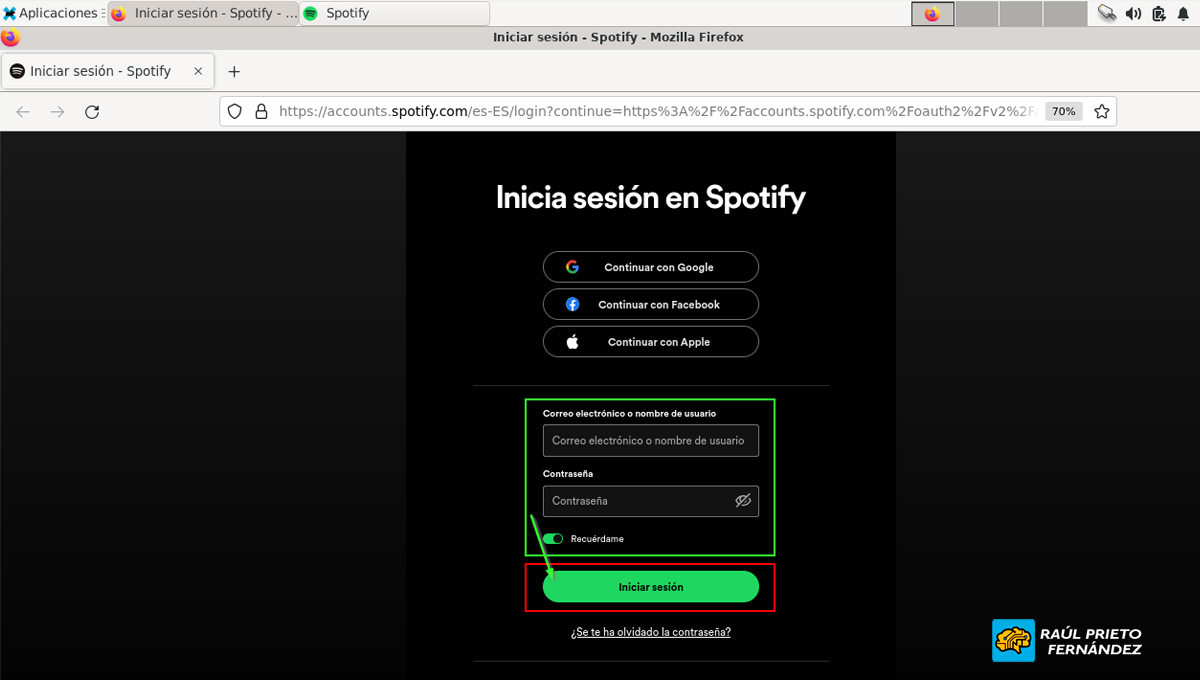Open the volume speaker tray icon

tap(1133, 13)
